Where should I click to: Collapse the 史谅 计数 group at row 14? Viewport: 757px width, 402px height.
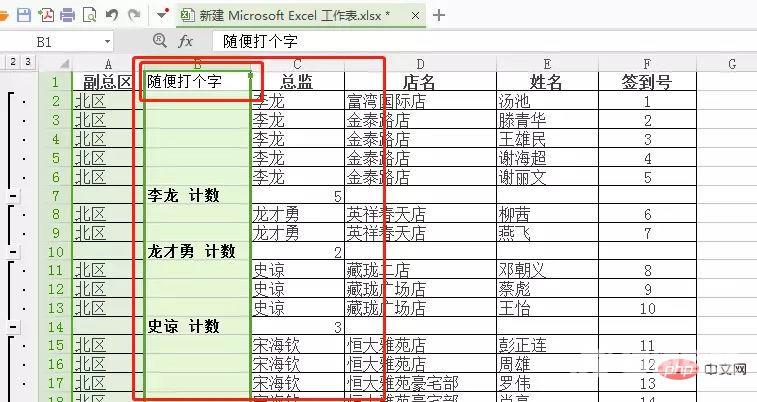(x=13, y=327)
